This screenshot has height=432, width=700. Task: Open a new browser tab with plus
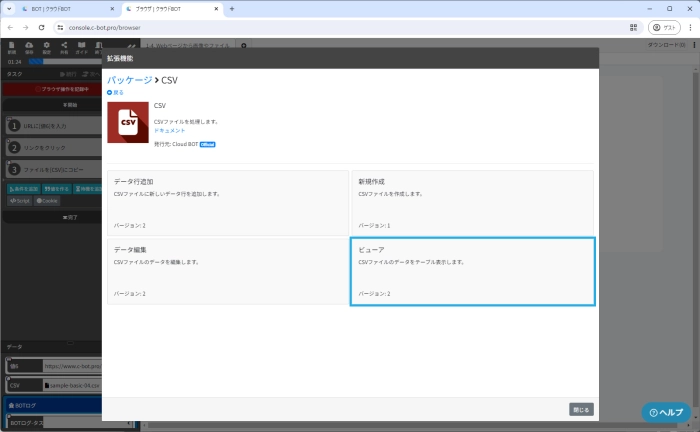[x=232, y=9]
